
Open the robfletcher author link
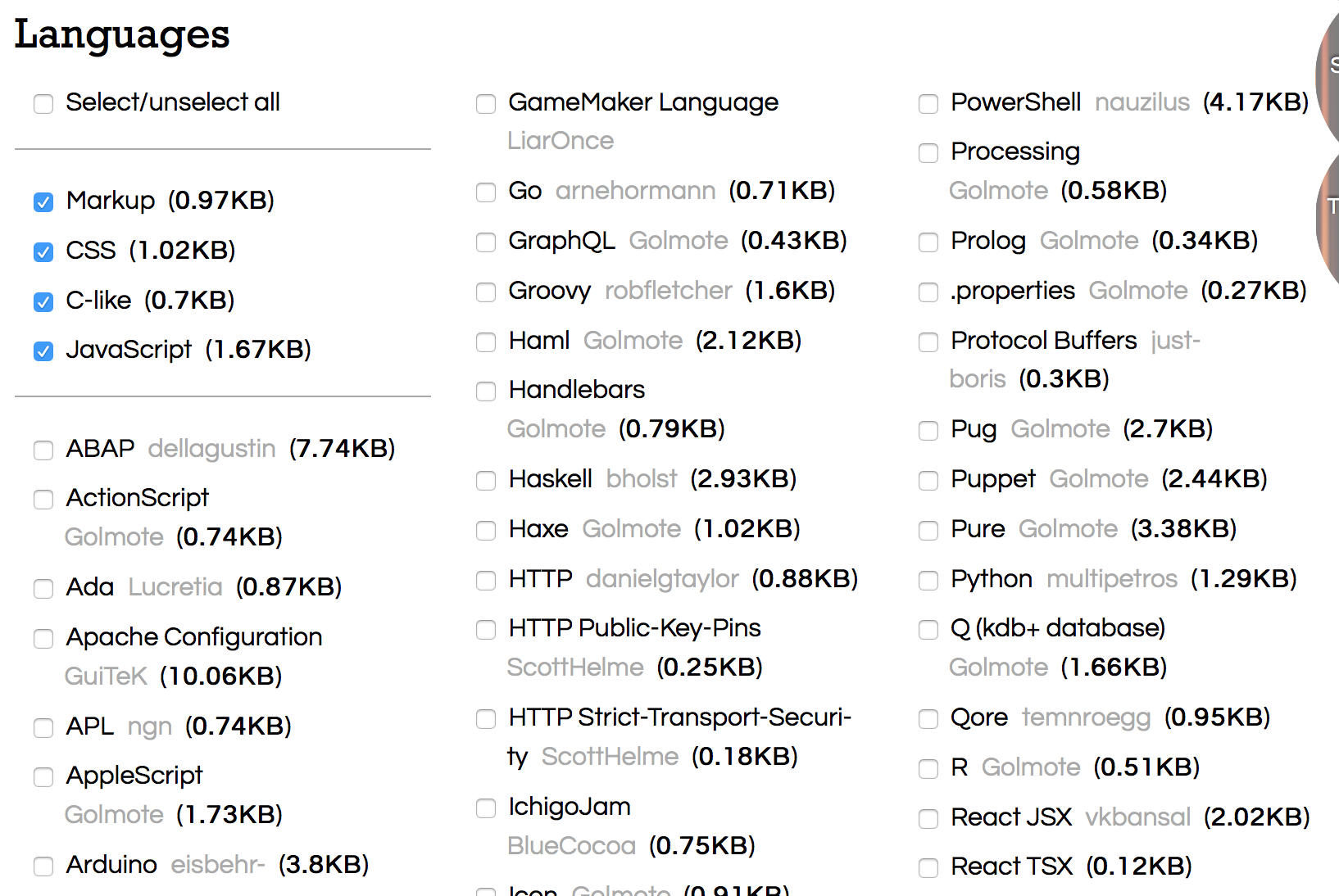point(668,291)
